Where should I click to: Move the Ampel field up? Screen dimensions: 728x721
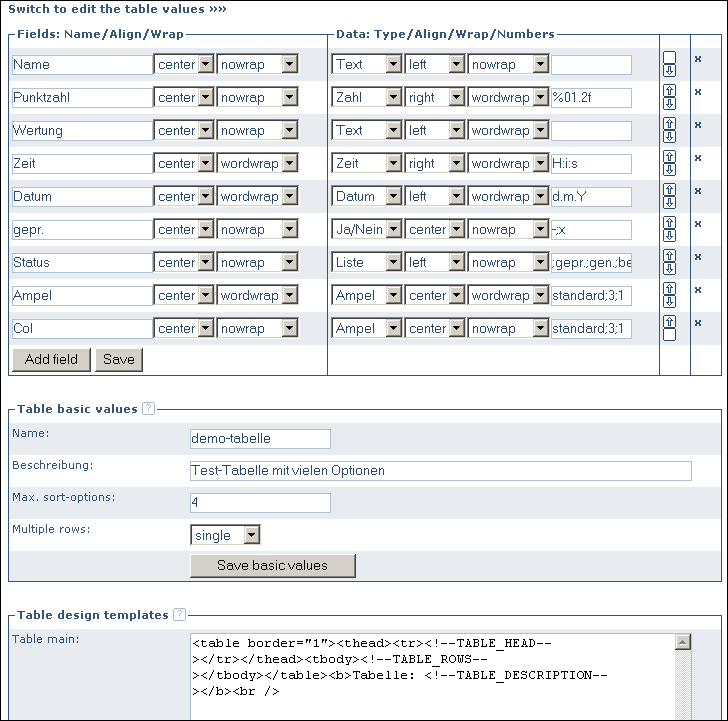[669, 288]
